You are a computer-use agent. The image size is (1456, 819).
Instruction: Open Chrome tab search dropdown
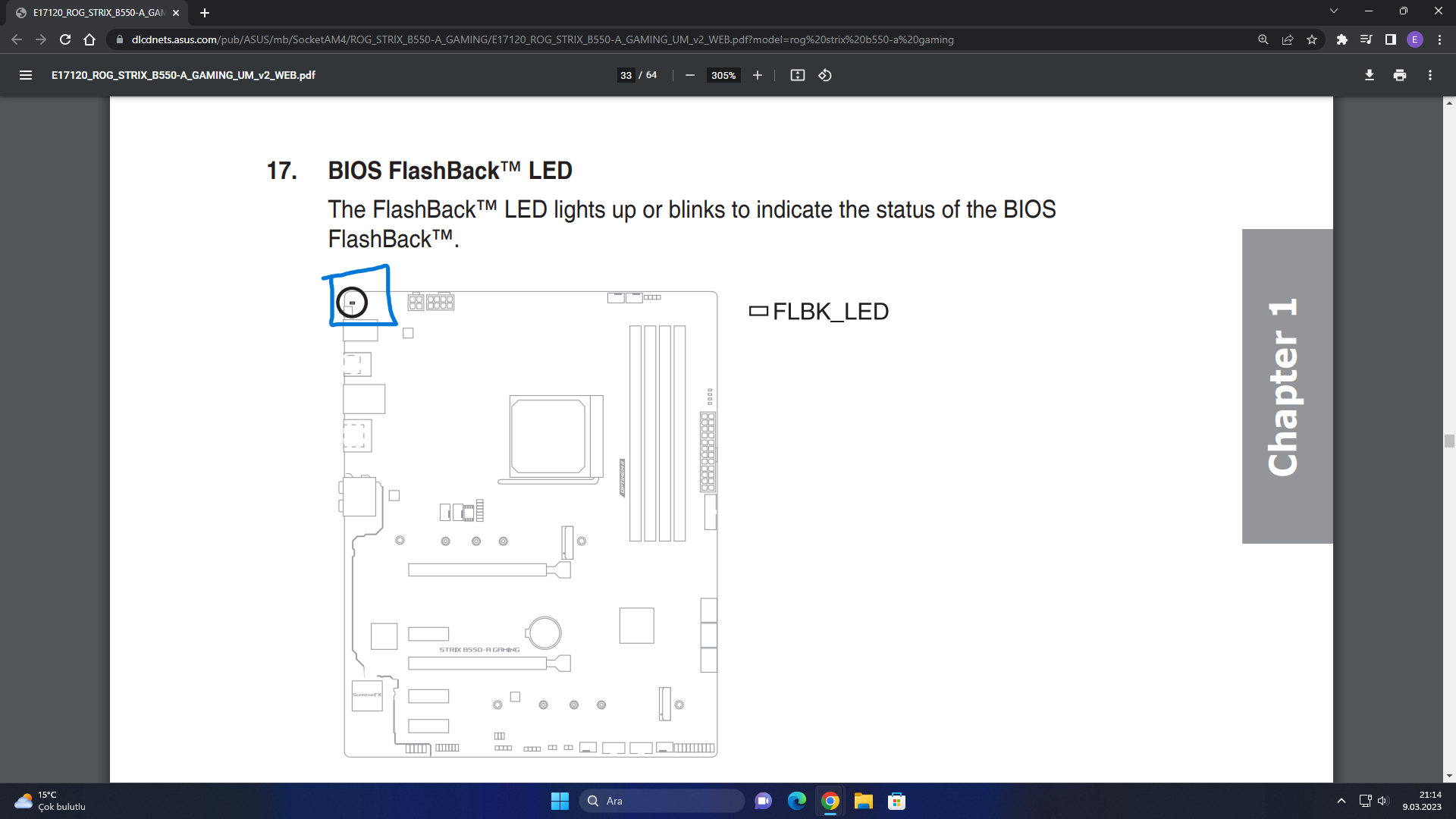[1333, 11]
